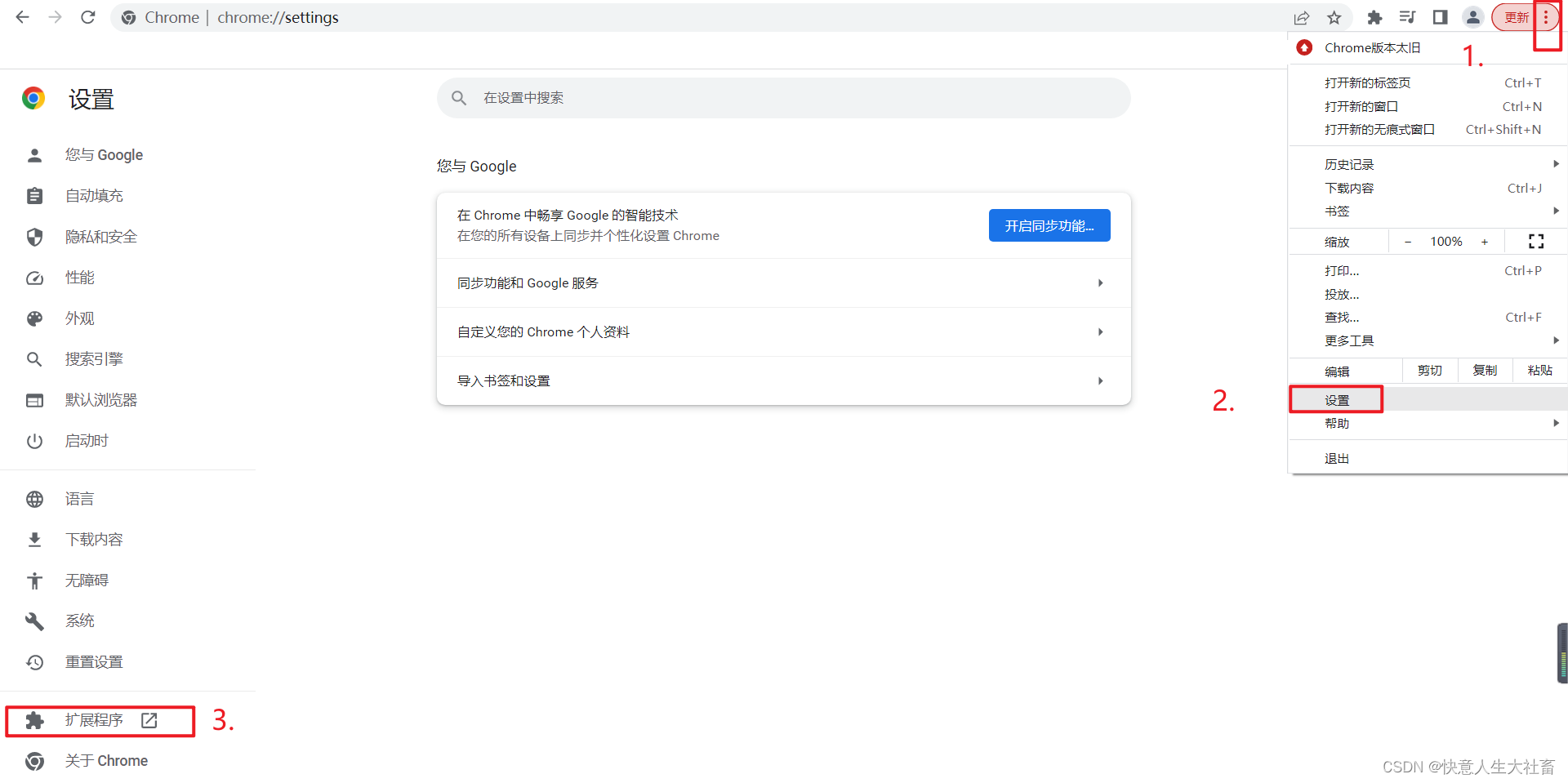The height and width of the screenshot is (783, 1568).
Task: Open the profile avatar icon
Action: [x=1473, y=17]
